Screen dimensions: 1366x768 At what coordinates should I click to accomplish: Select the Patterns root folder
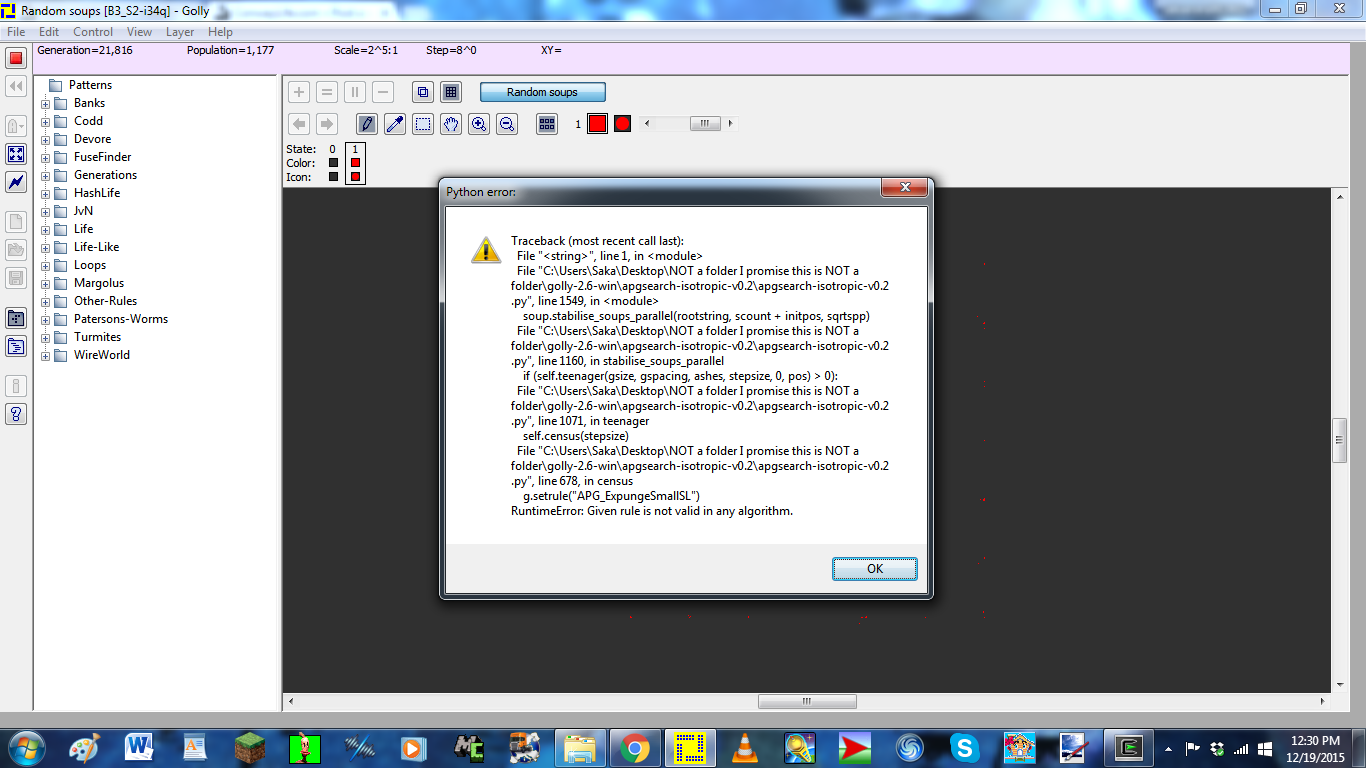coord(90,85)
